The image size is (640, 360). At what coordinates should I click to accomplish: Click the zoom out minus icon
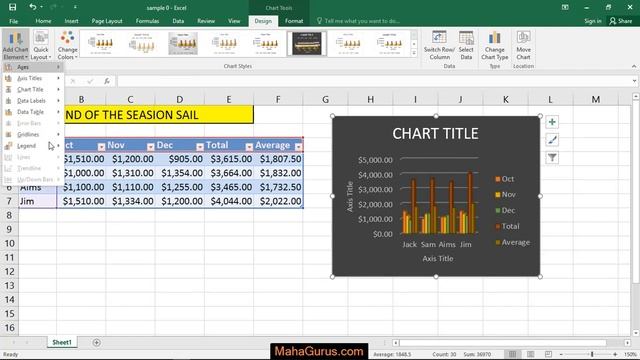(561, 354)
